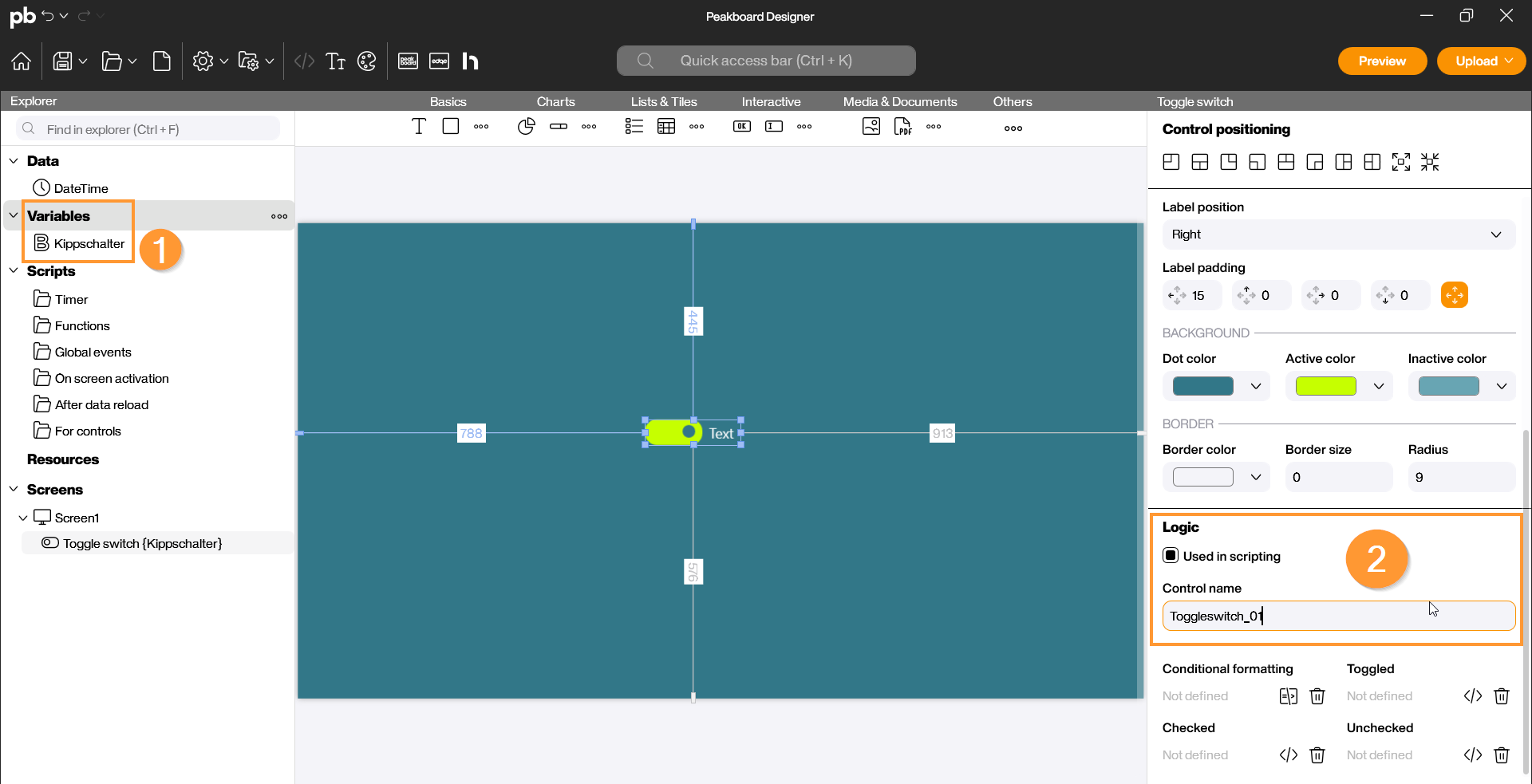The width and height of the screenshot is (1532, 784).
Task: Toggle uniform label padding orange button
Action: click(x=1454, y=295)
